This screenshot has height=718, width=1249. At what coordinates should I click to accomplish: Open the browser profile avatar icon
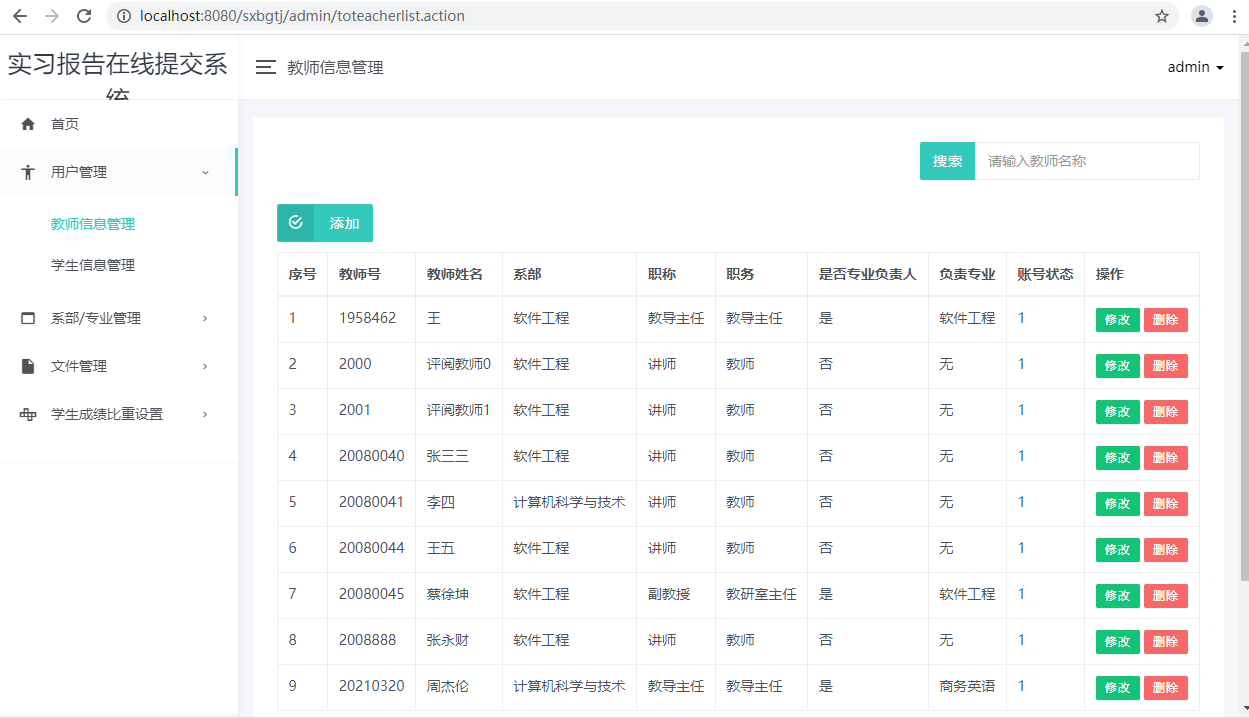pos(1201,16)
